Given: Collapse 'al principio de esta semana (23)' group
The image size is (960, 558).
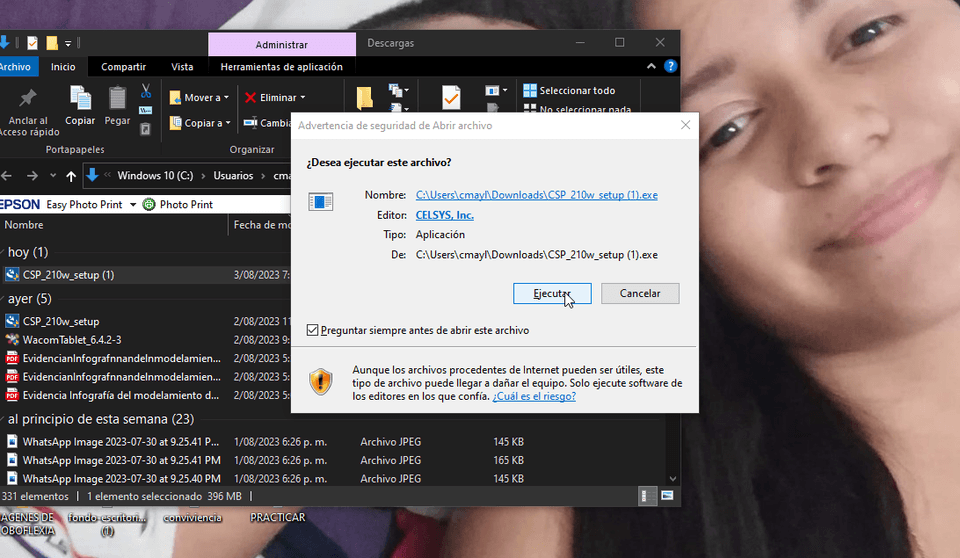Looking at the screenshot, I should [3, 420].
